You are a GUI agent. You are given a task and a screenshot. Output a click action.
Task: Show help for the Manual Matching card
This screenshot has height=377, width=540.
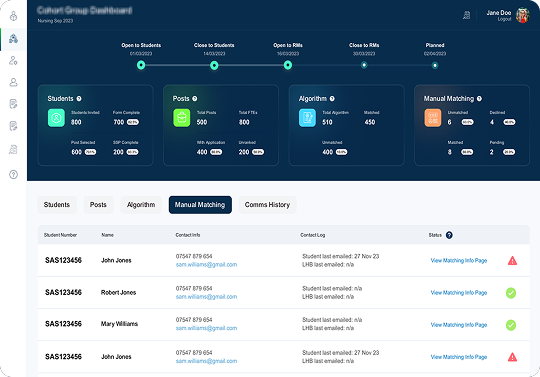point(479,99)
